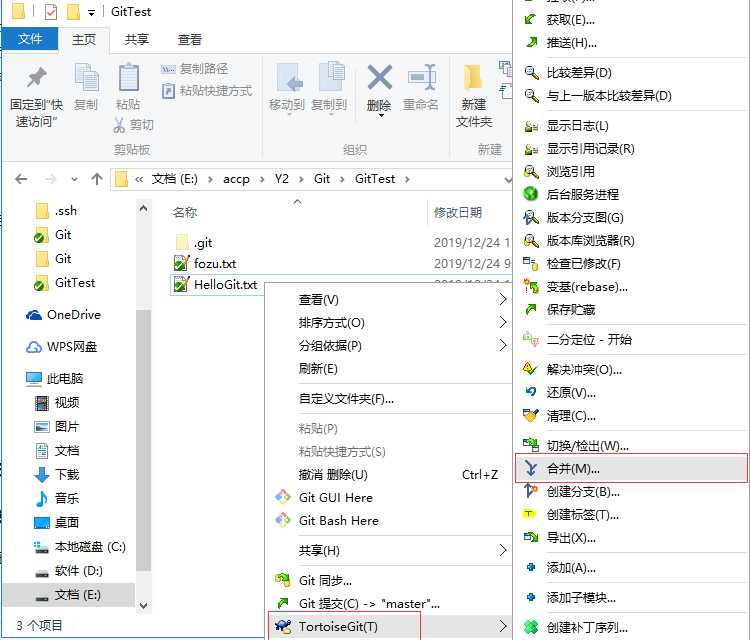
Task: Click the 切换/检出(W) icon
Action: (531, 445)
